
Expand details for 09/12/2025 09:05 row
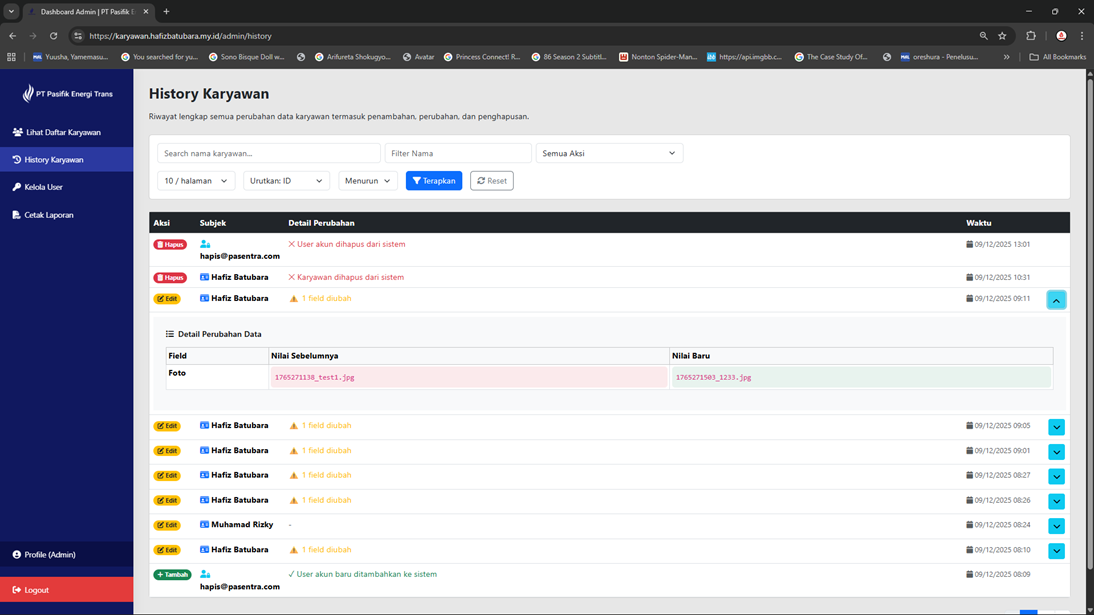(x=1056, y=427)
